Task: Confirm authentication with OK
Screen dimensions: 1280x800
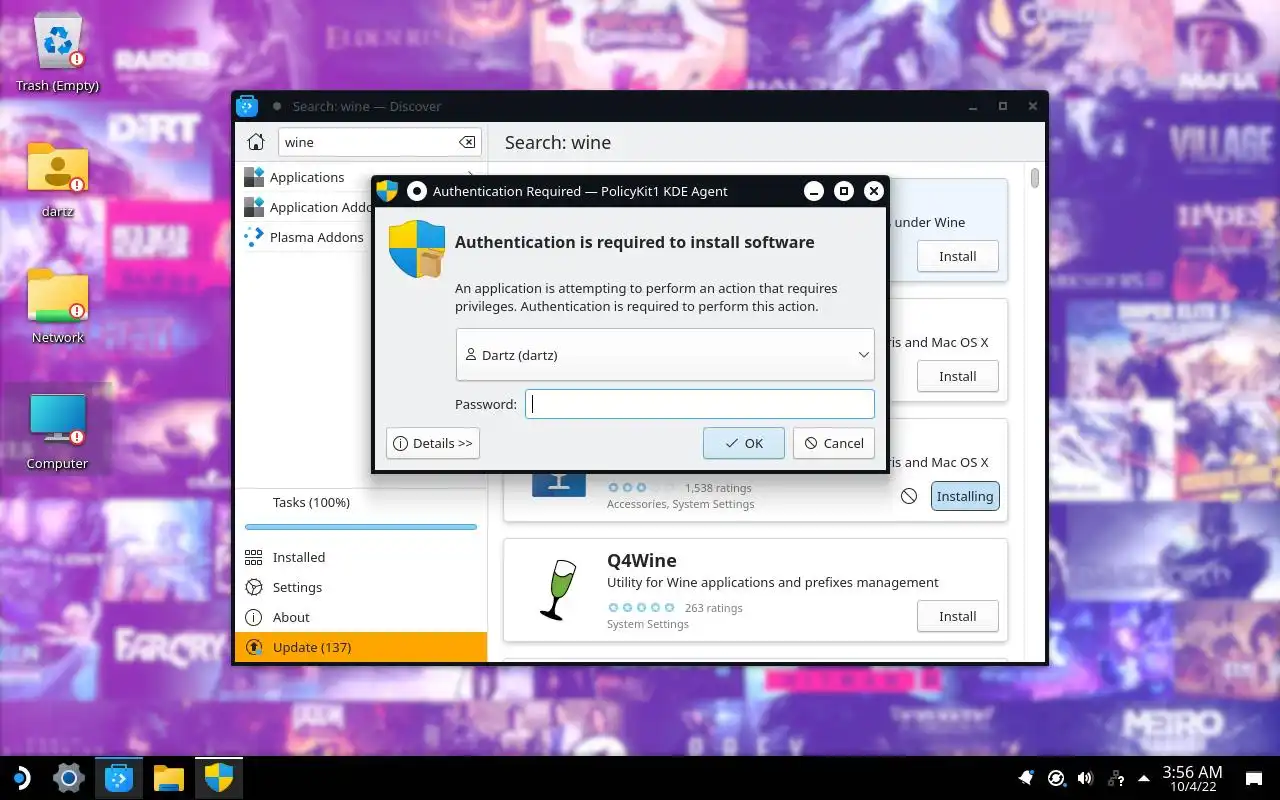Action: 743,443
